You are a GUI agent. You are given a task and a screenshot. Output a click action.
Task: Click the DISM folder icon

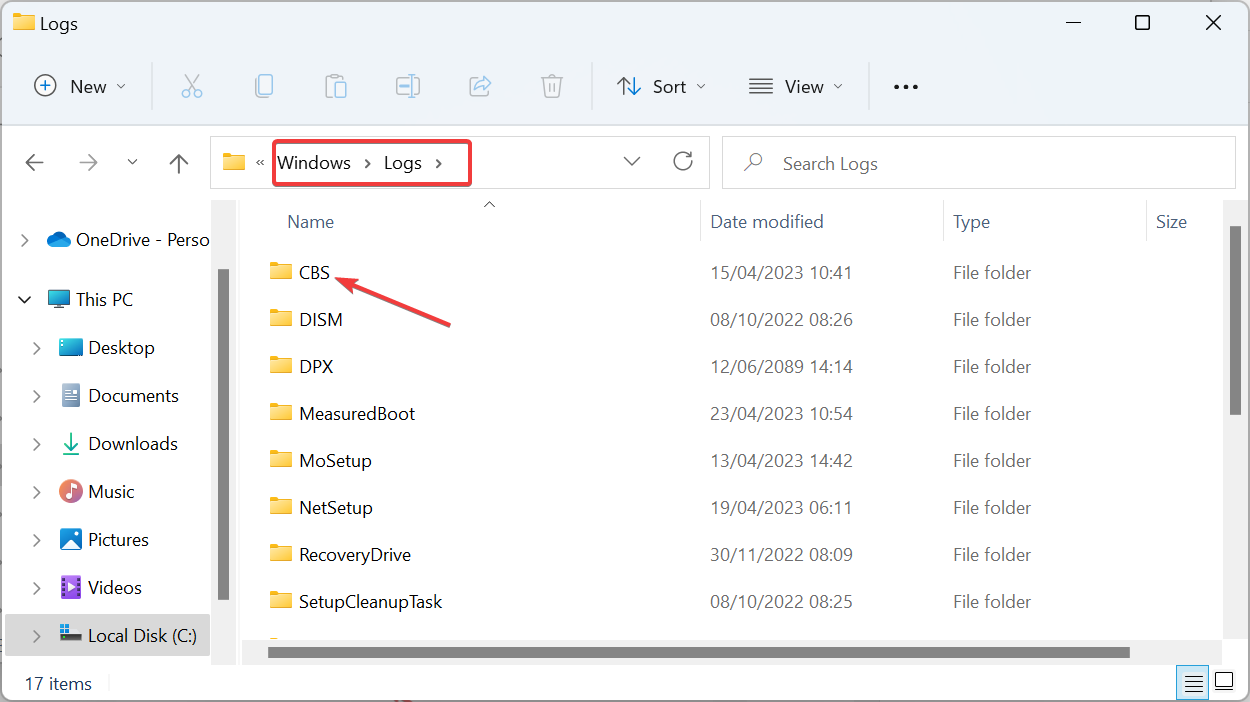click(280, 319)
